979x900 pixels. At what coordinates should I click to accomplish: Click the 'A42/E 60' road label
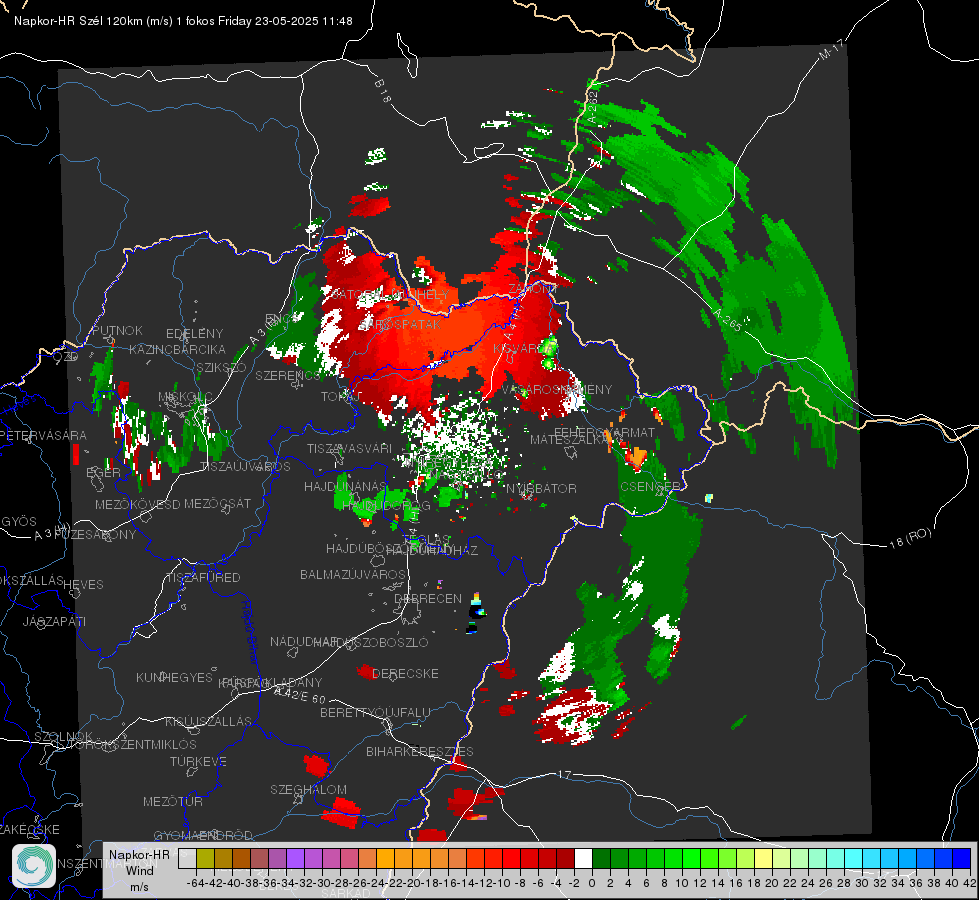(300, 695)
